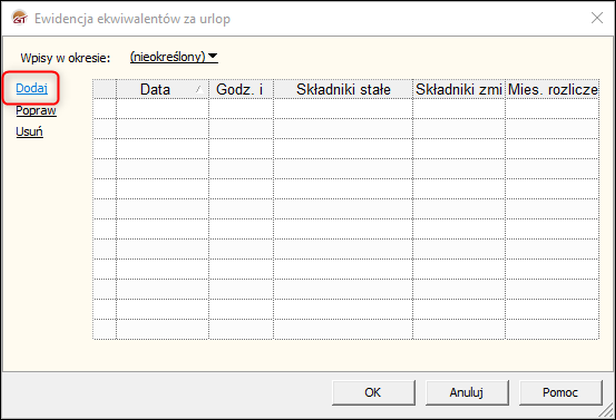Click the Dodaj link to add entry
The image size is (616, 420).
[33, 88]
